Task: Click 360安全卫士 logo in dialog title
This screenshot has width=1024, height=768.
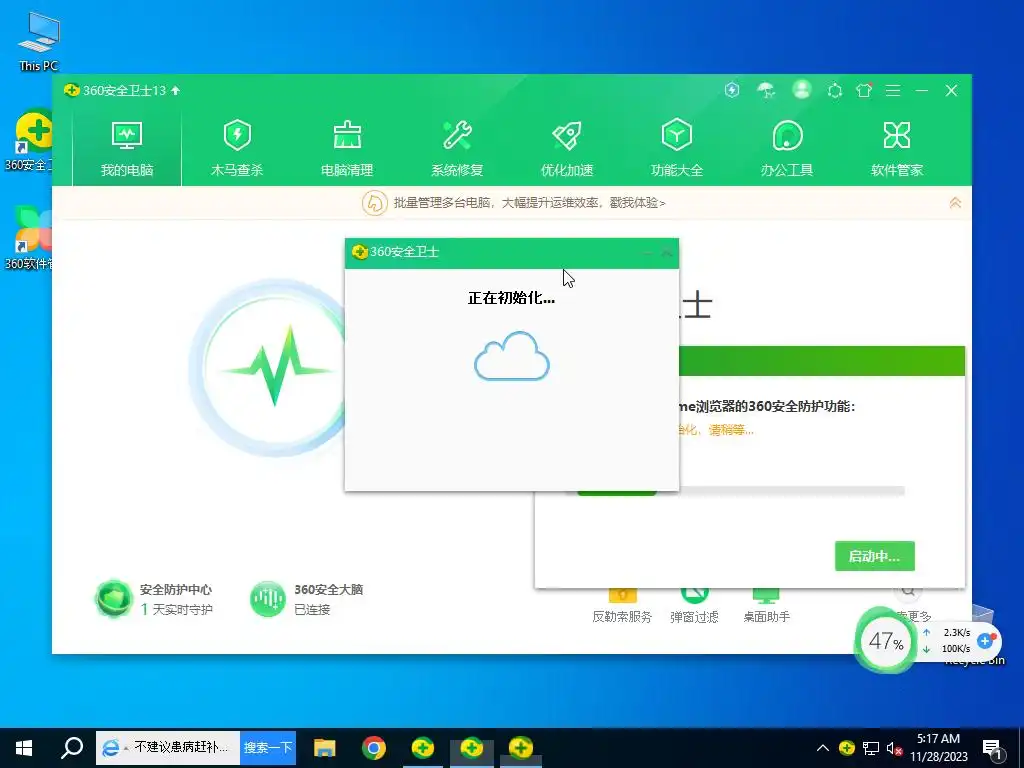Action: pyautogui.click(x=359, y=252)
